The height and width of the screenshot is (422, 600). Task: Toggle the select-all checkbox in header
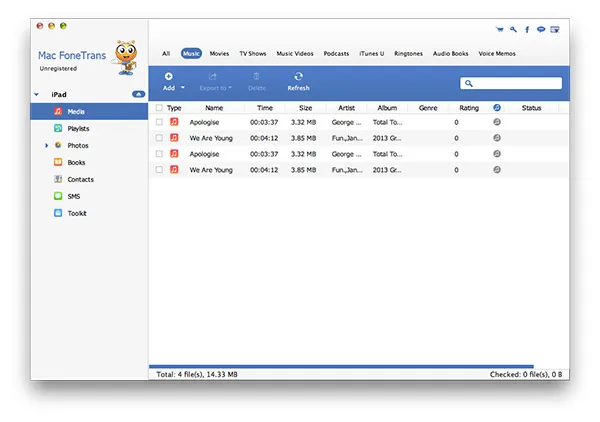159,108
